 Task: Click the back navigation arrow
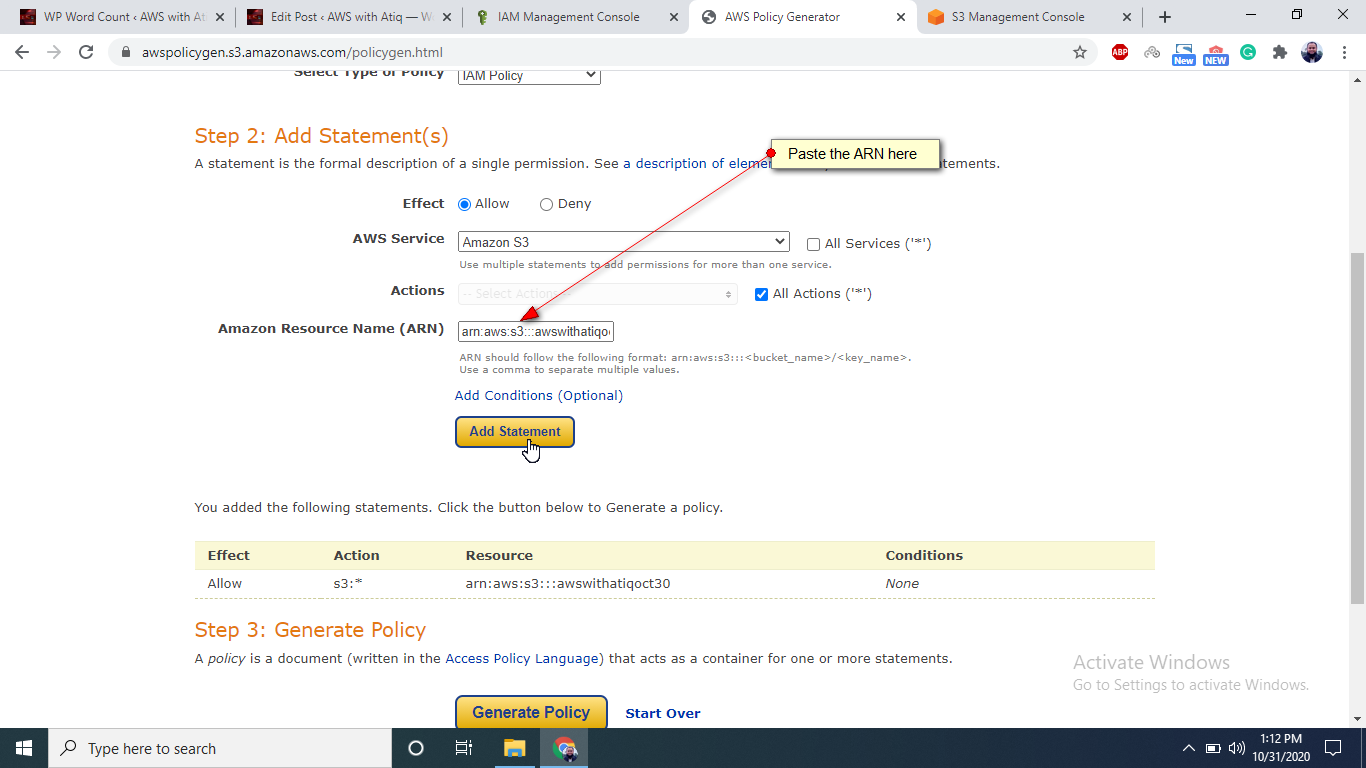(21, 52)
